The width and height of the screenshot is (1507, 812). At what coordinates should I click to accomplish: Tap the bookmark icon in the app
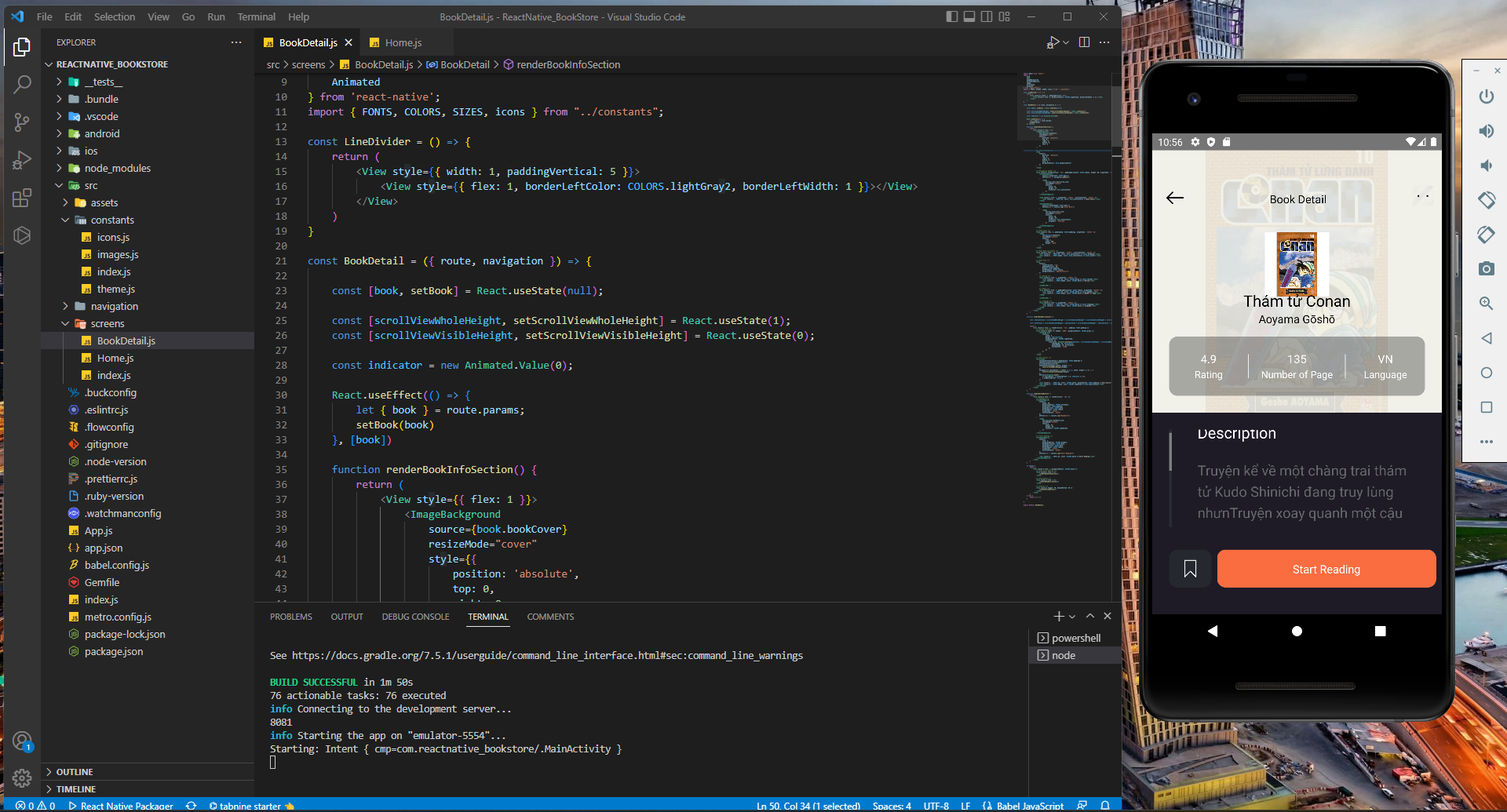click(x=1190, y=569)
